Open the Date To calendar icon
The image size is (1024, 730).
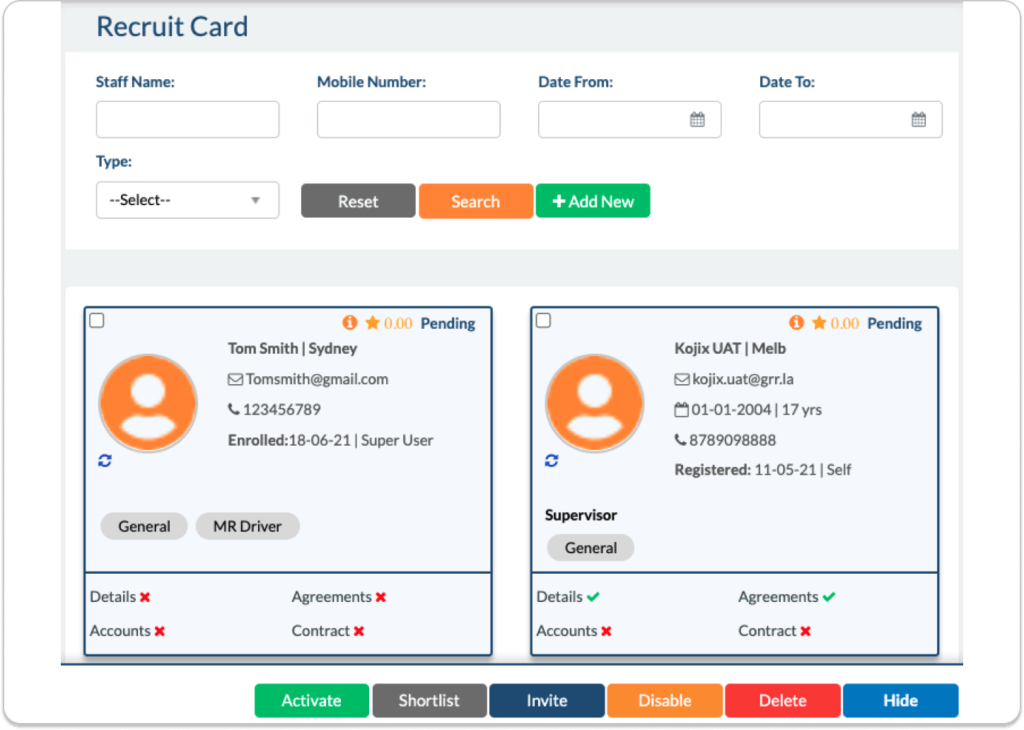pyautogui.click(x=918, y=120)
